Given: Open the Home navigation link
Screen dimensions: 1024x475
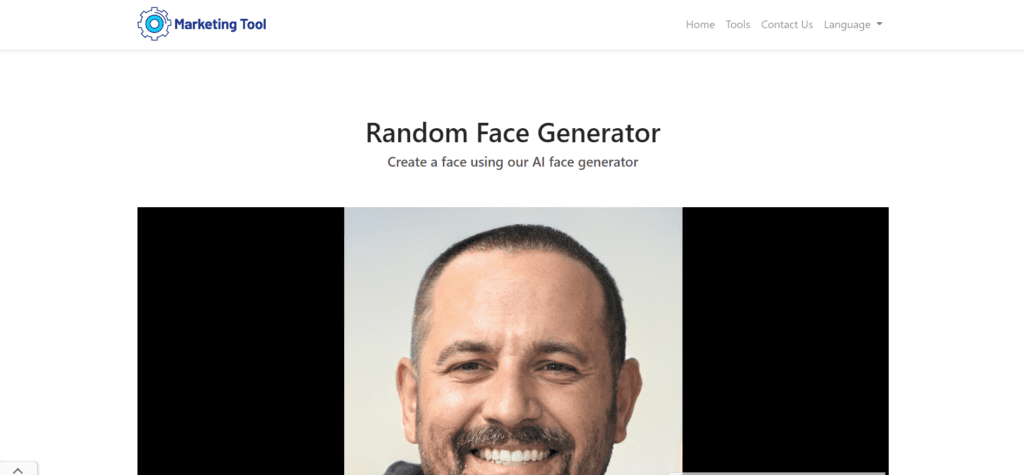Looking at the screenshot, I should pos(699,24).
